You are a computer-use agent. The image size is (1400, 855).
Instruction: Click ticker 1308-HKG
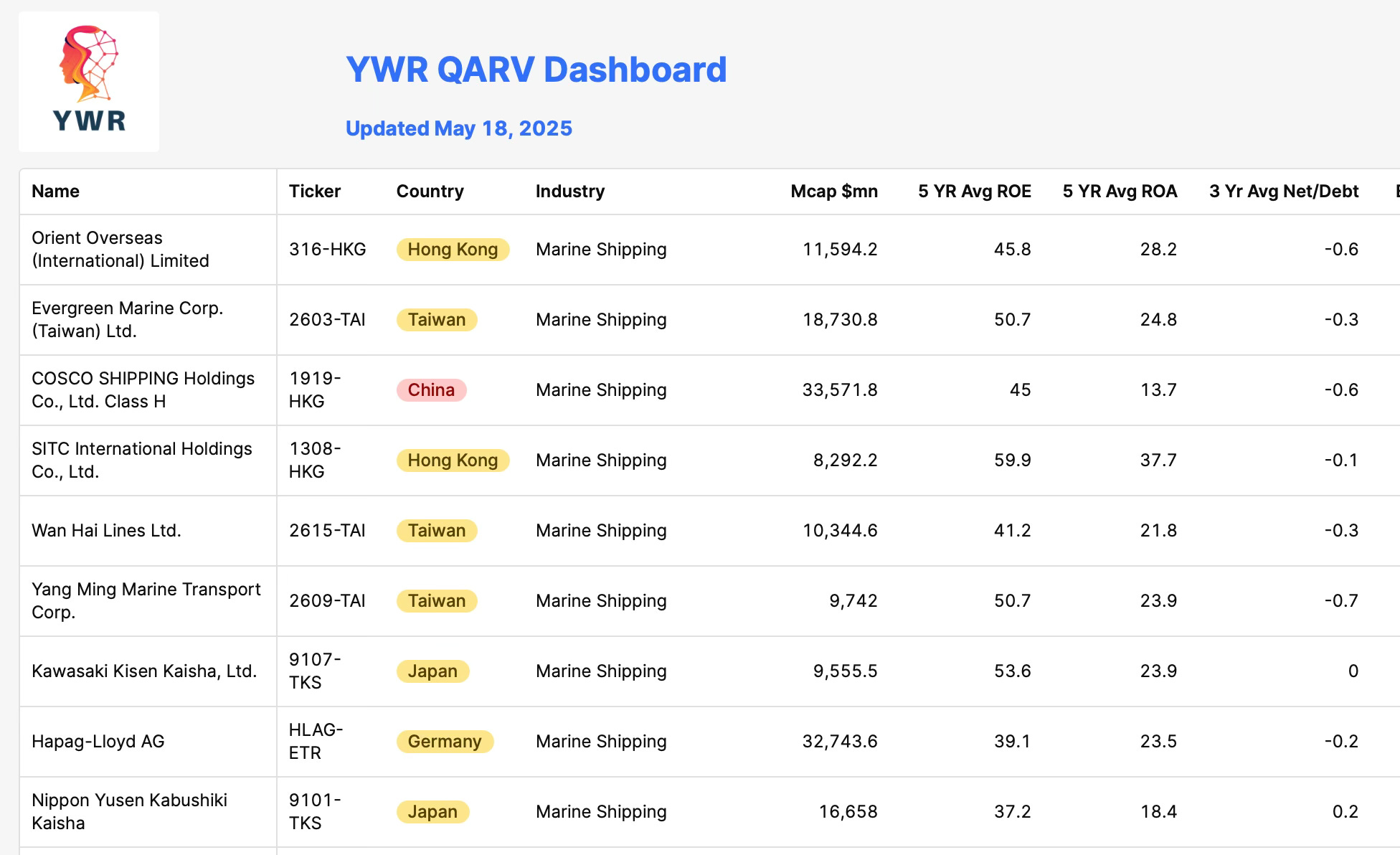click(315, 460)
